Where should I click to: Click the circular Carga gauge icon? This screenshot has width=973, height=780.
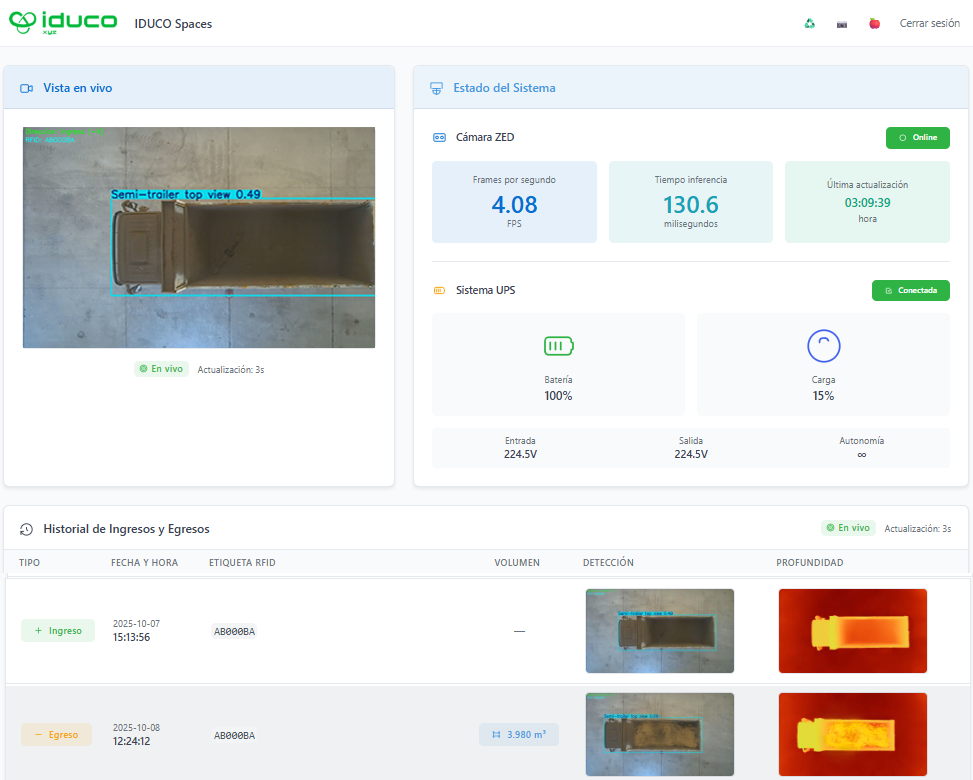pos(823,346)
